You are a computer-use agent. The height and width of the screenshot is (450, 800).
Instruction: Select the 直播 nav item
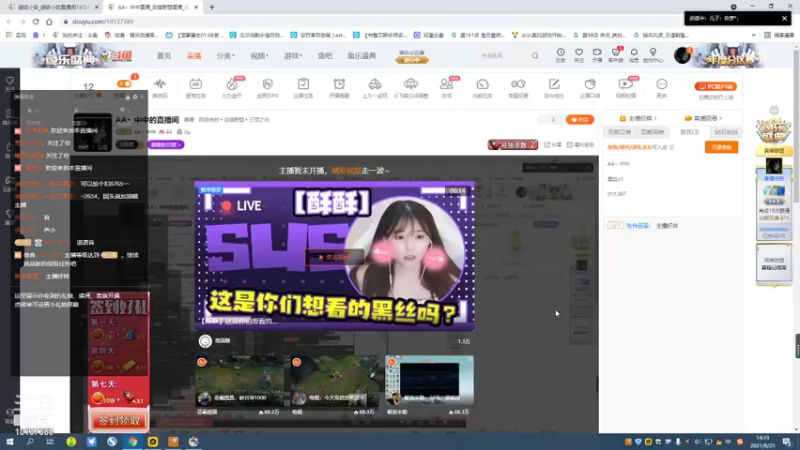(x=194, y=56)
